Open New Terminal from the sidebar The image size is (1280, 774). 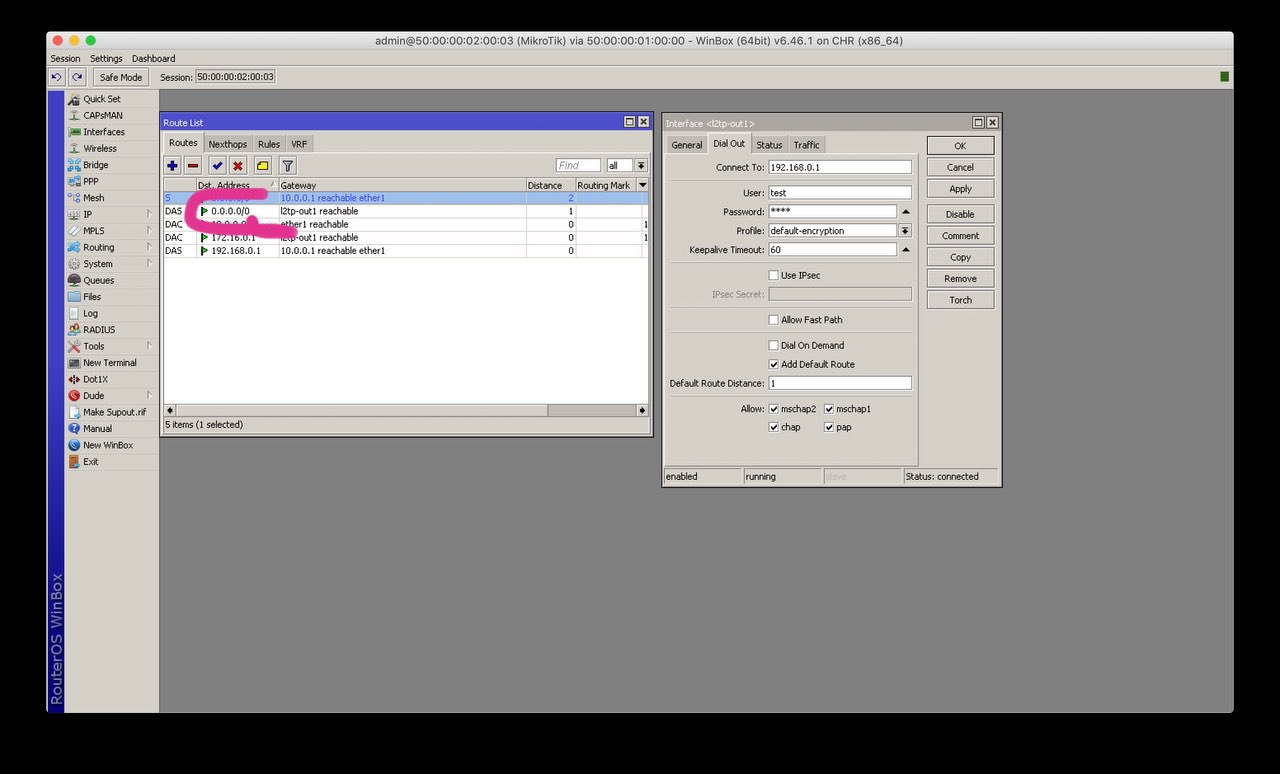tap(110, 363)
